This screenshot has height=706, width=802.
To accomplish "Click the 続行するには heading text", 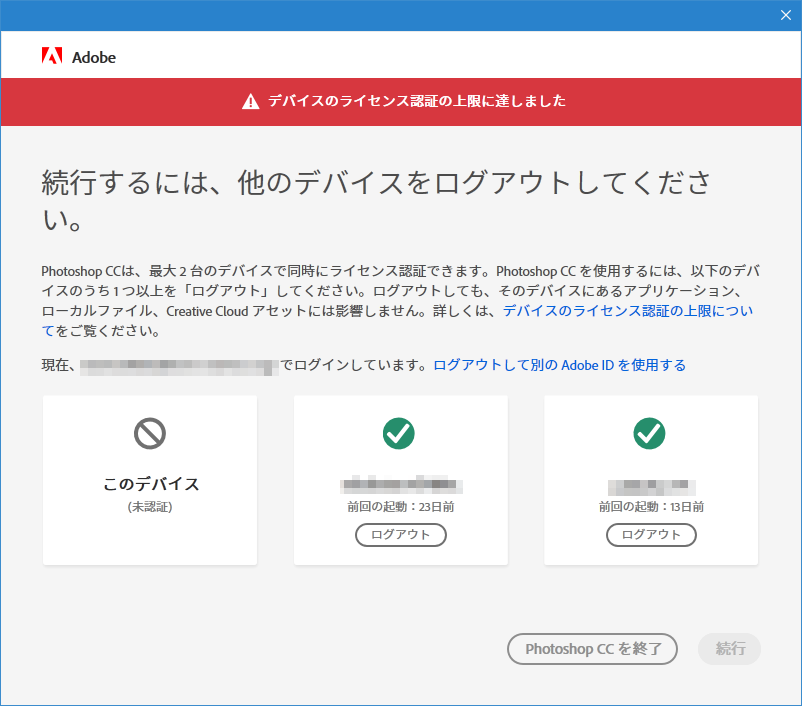I will click(376, 200).
